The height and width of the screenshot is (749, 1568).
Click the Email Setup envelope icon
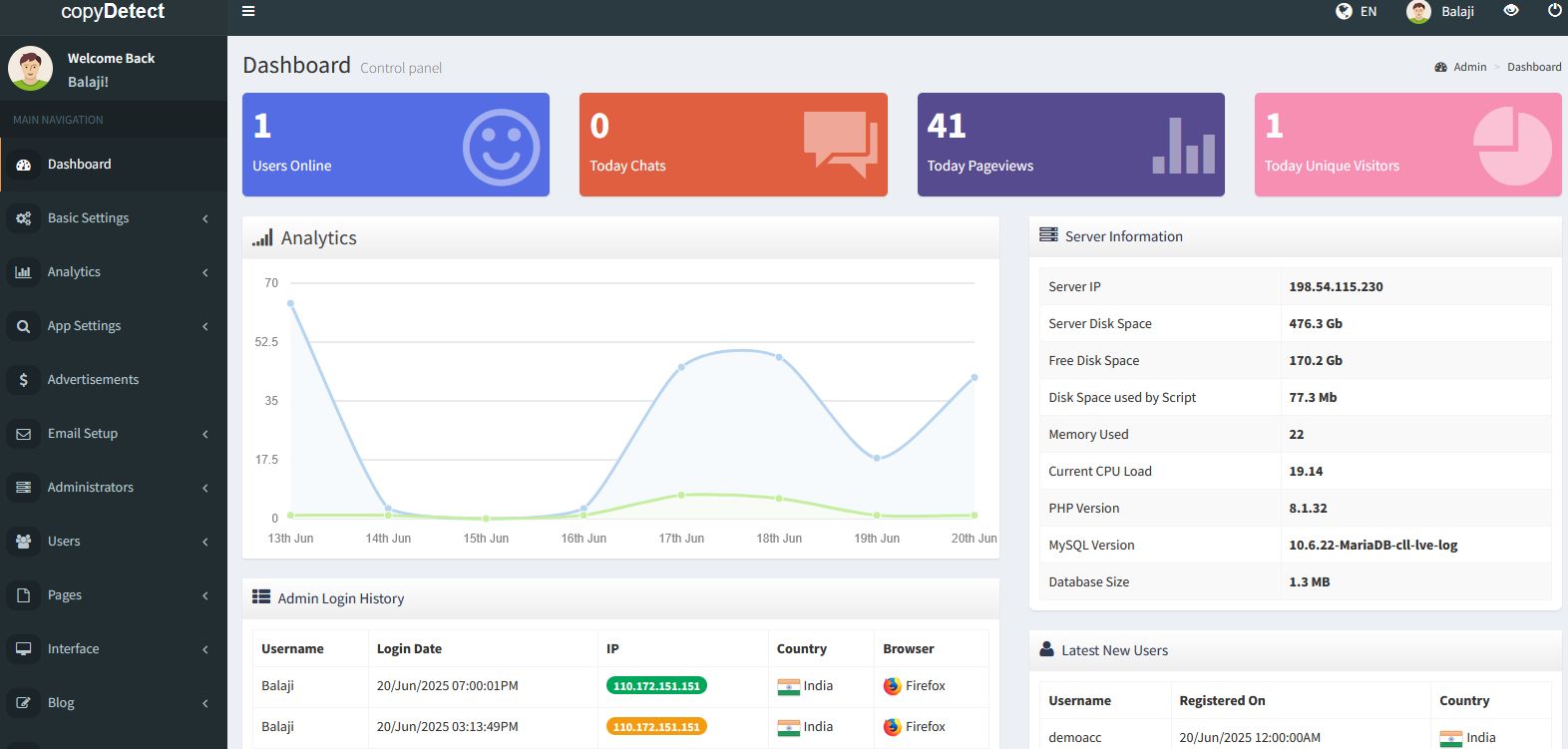tap(24, 434)
